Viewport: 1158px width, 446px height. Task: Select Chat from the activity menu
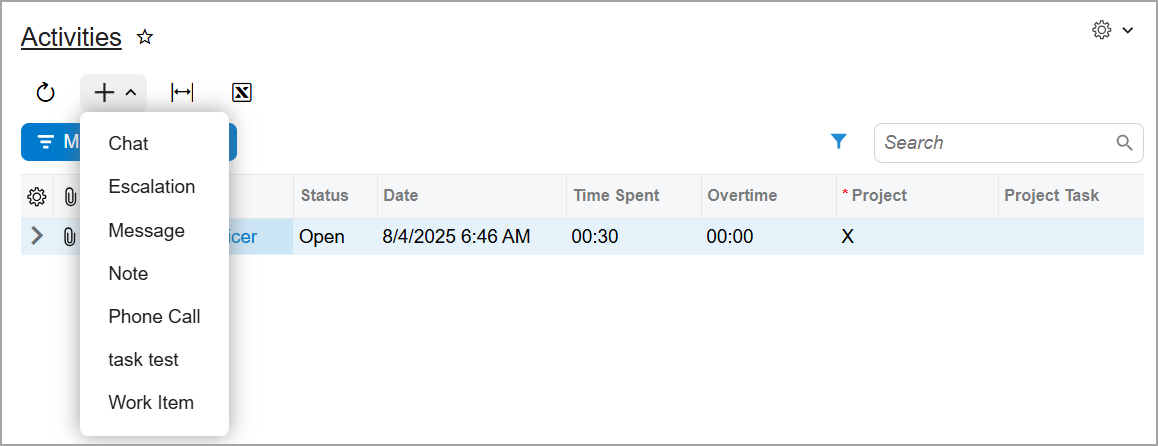128,144
